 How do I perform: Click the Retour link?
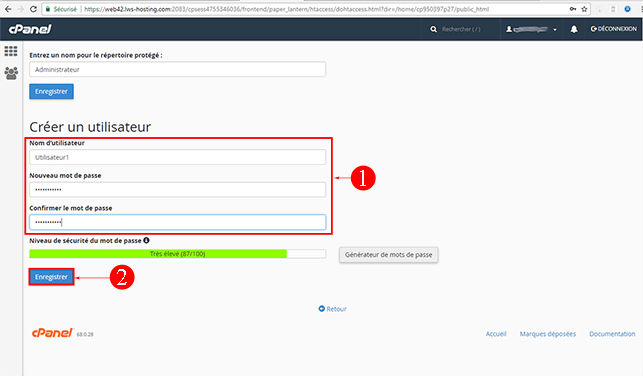pos(333,309)
